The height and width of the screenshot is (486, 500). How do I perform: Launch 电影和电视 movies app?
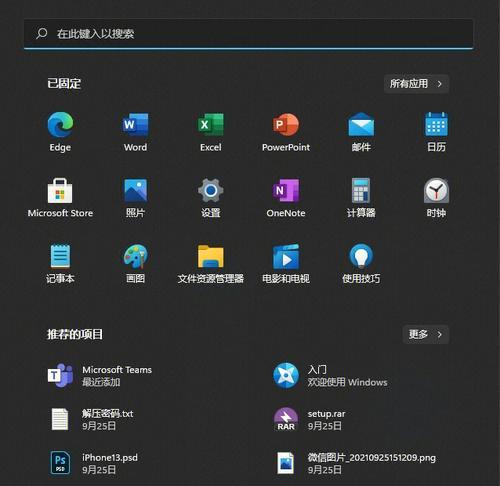(x=286, y=264)
